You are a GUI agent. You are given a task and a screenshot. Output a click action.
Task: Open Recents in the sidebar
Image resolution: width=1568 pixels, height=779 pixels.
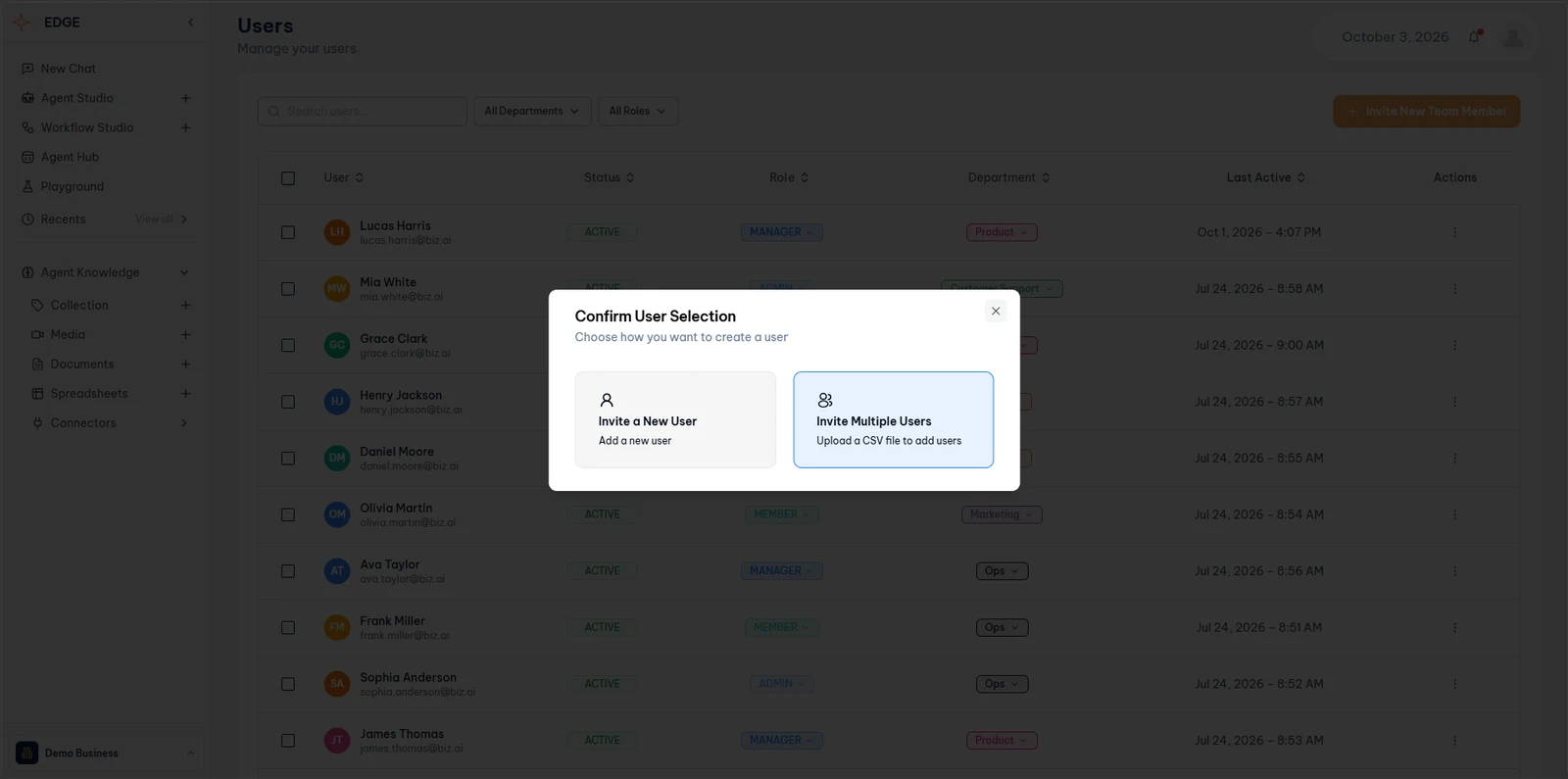[63, 219]
